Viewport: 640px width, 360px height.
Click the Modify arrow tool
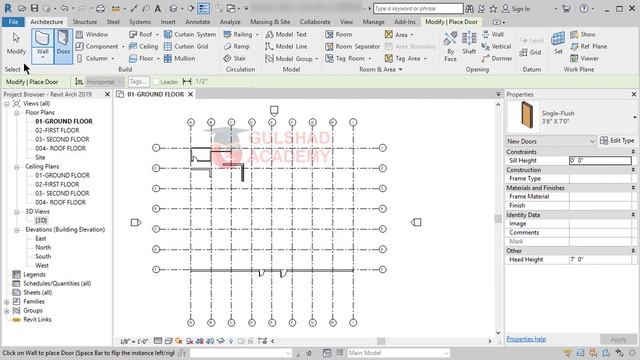(x=16, y=44)
